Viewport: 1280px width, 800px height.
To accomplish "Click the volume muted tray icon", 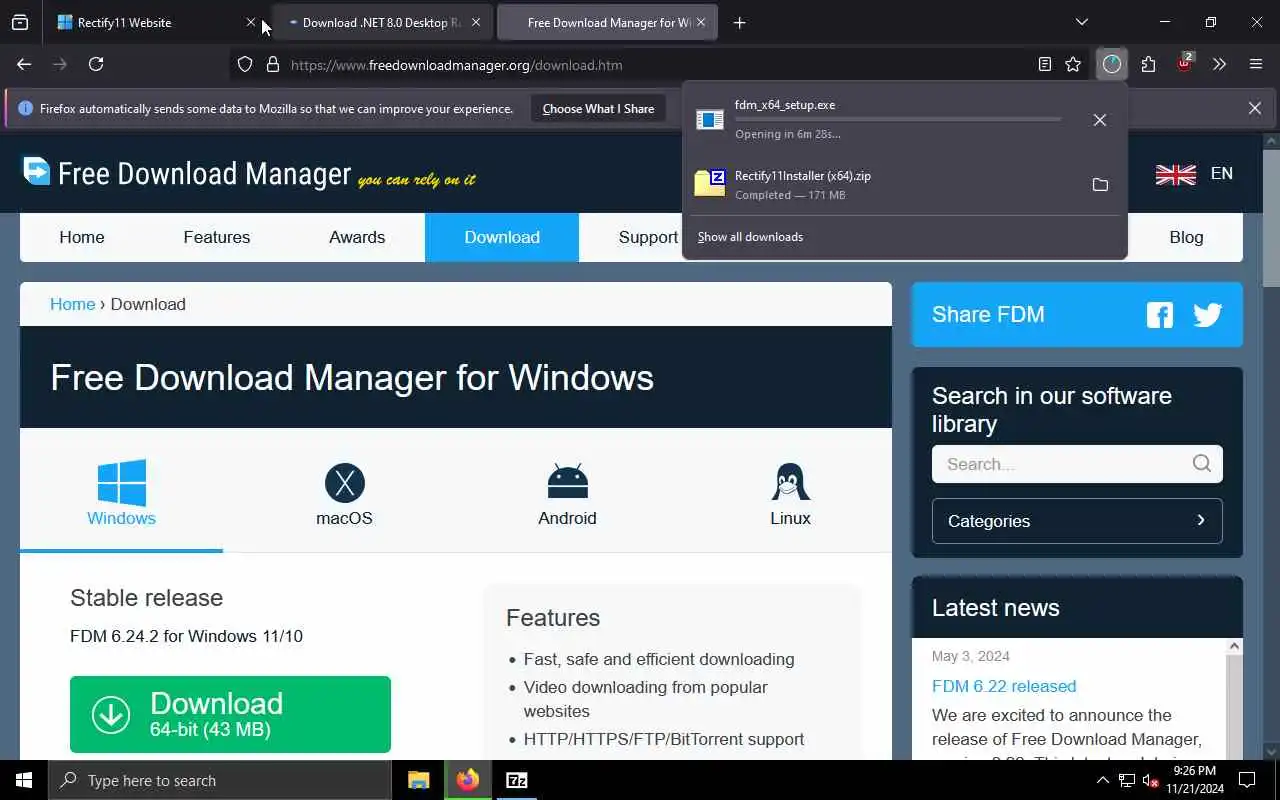I will point(1150,780).
